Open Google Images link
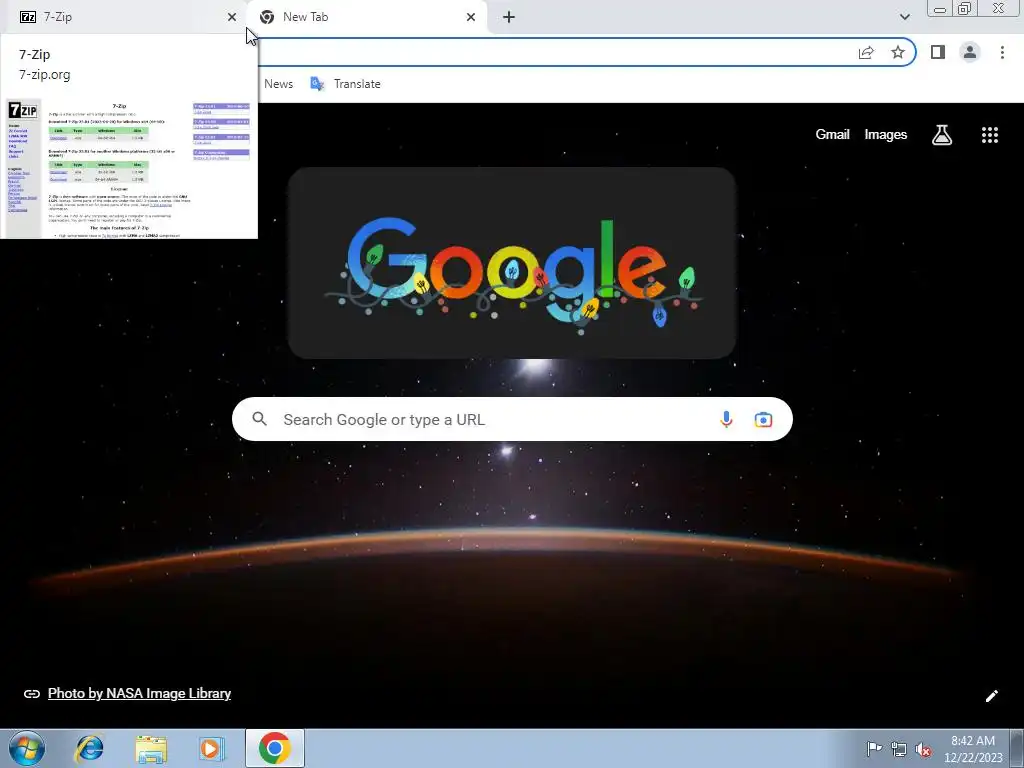This screenshot has height=768, width=1024. (x=886, y=135)
